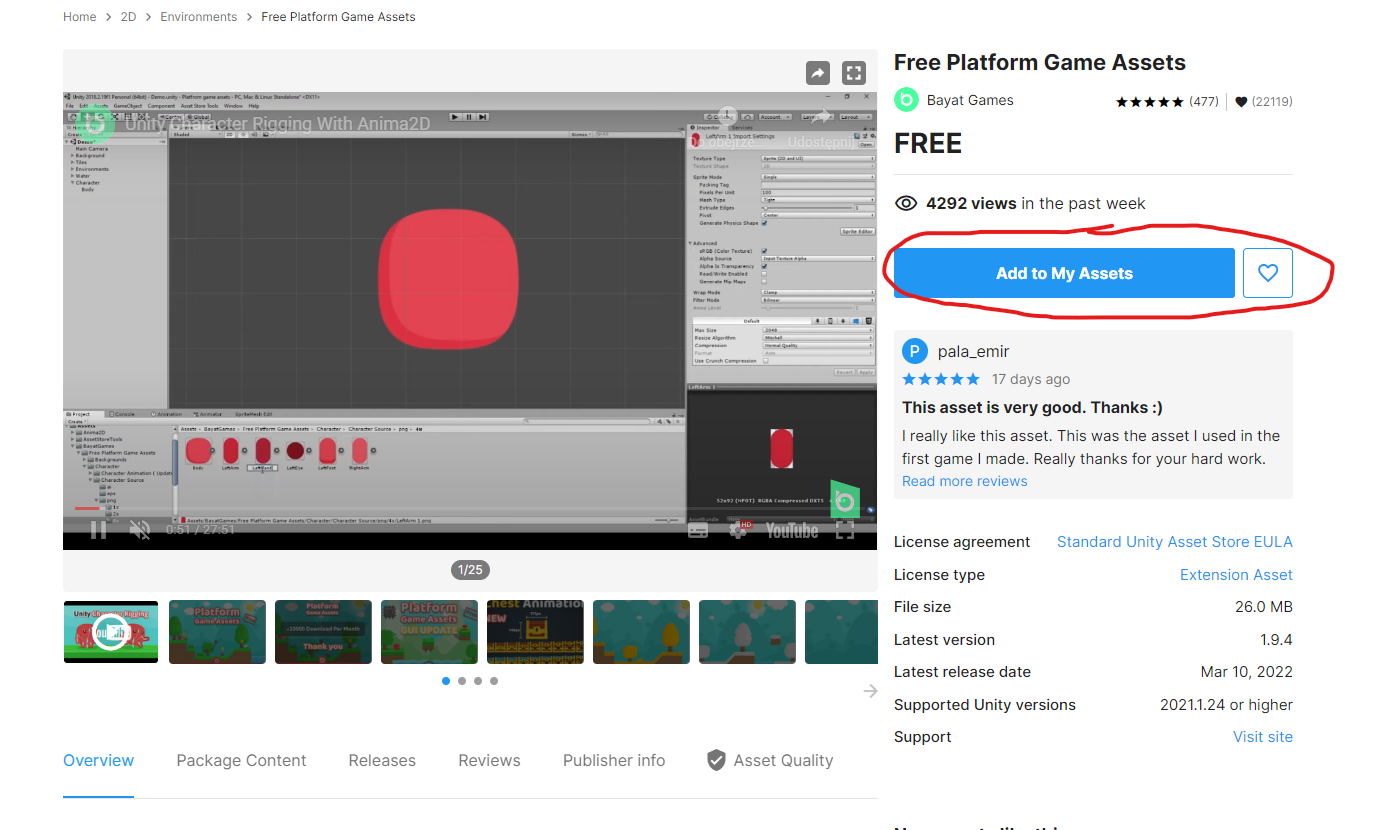Select the GUI UPDATE thumbnail
1379x830 pixels.
click(429, 631)
